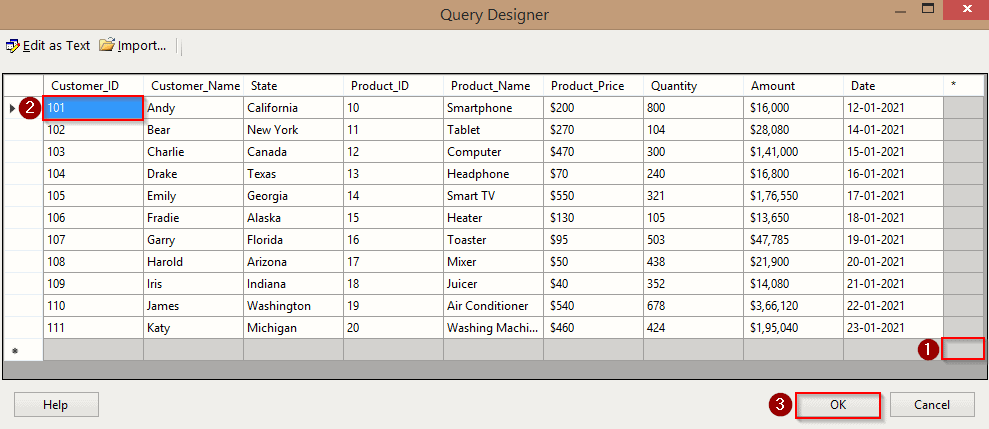Click the Charlie name cell
989x429 pixels.
pyautogui.click(x=194, y=152)
